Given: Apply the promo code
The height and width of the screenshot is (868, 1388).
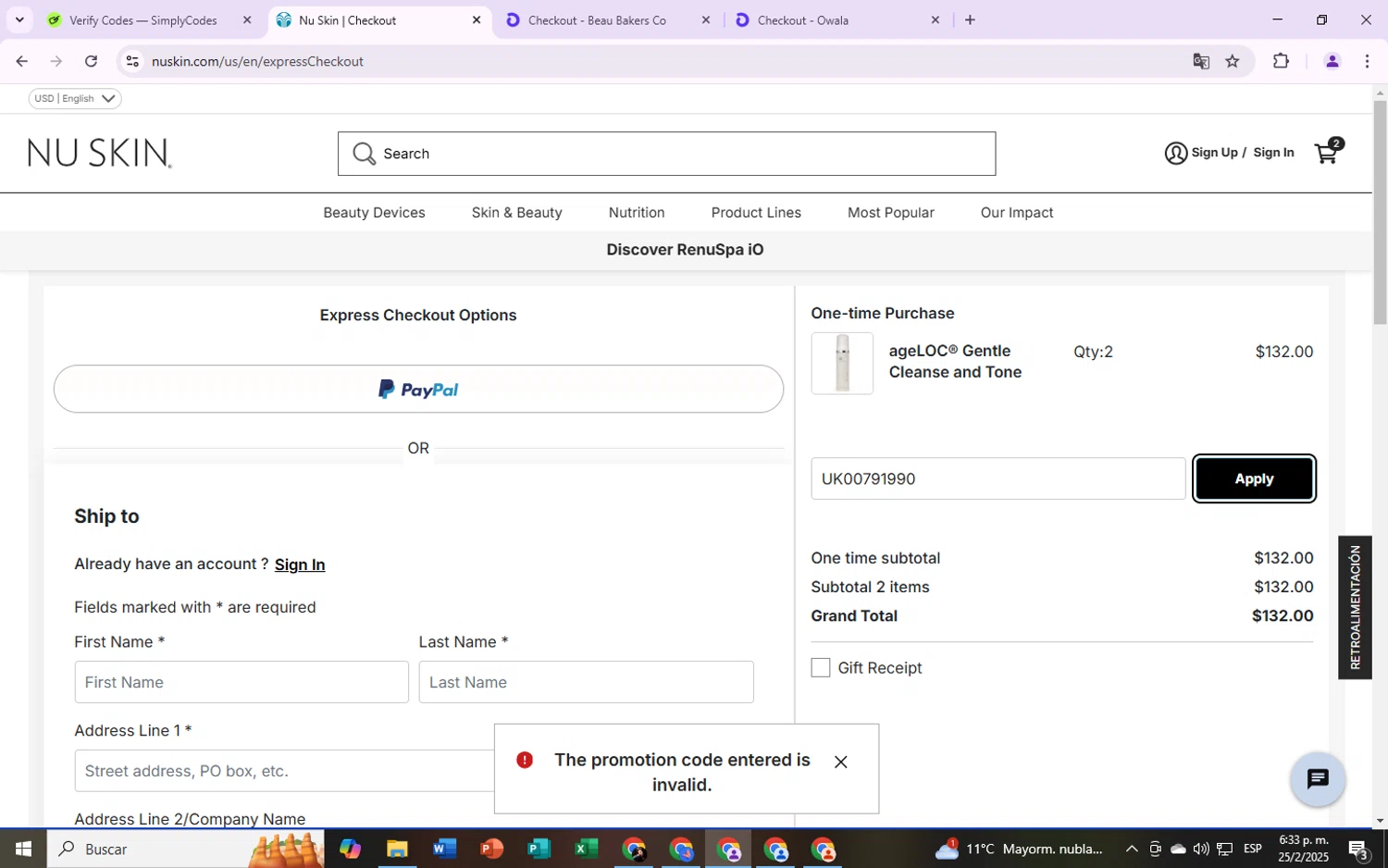Looking at the screenshot, I should pyautogui.click(x=1254, y=478).
